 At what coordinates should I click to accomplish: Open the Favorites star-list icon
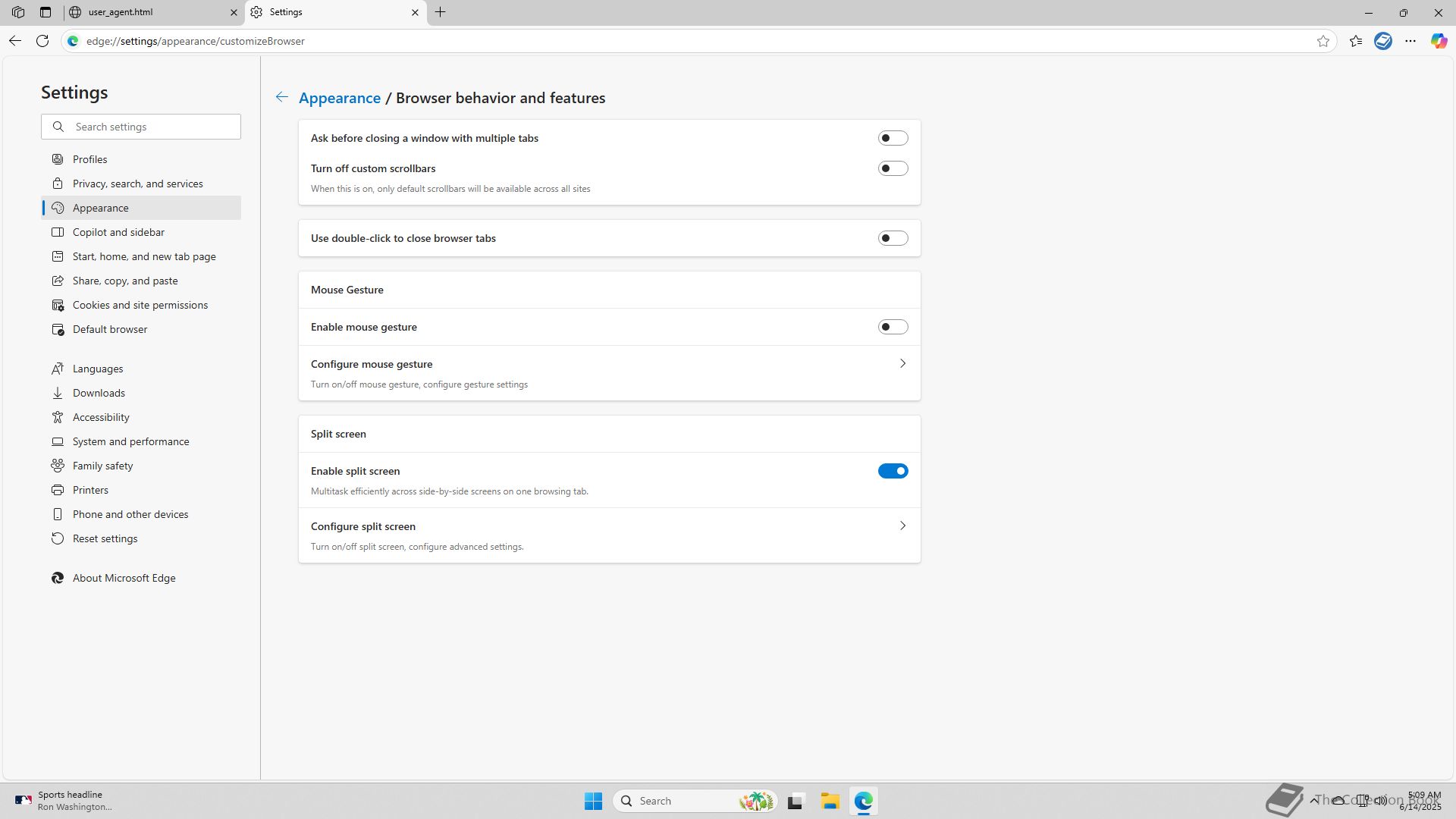point(1356,41)
